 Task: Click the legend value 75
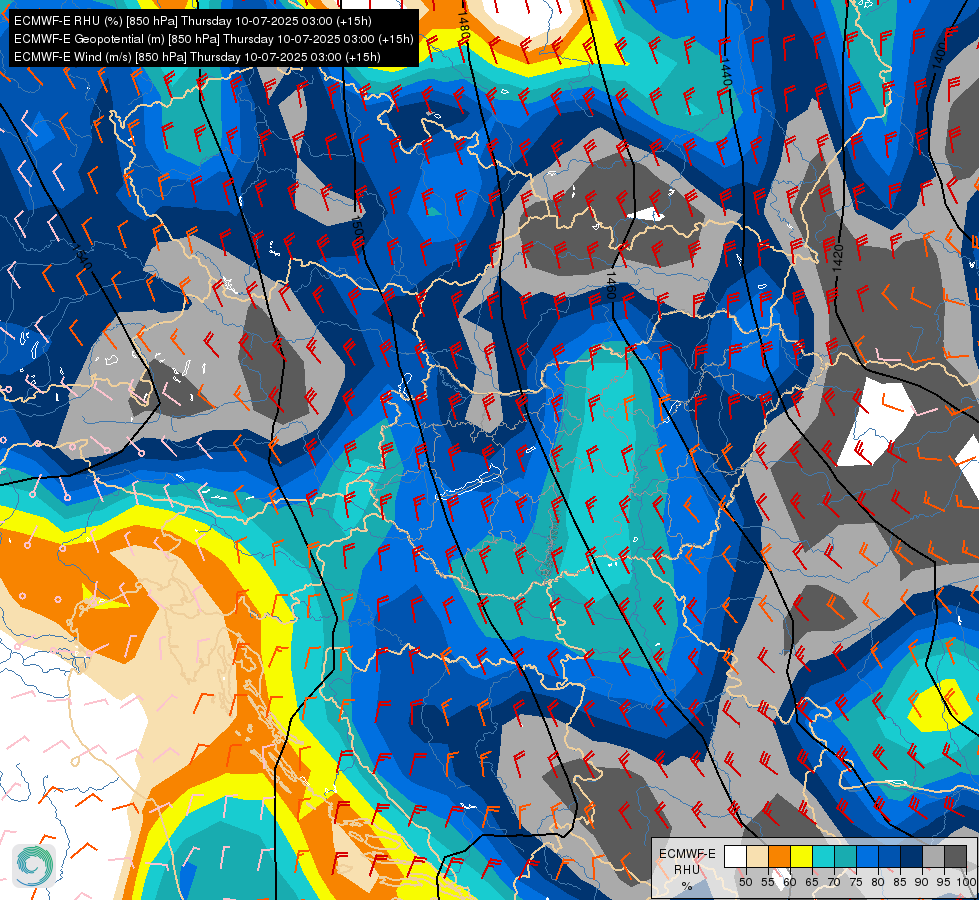click(856, 882)
